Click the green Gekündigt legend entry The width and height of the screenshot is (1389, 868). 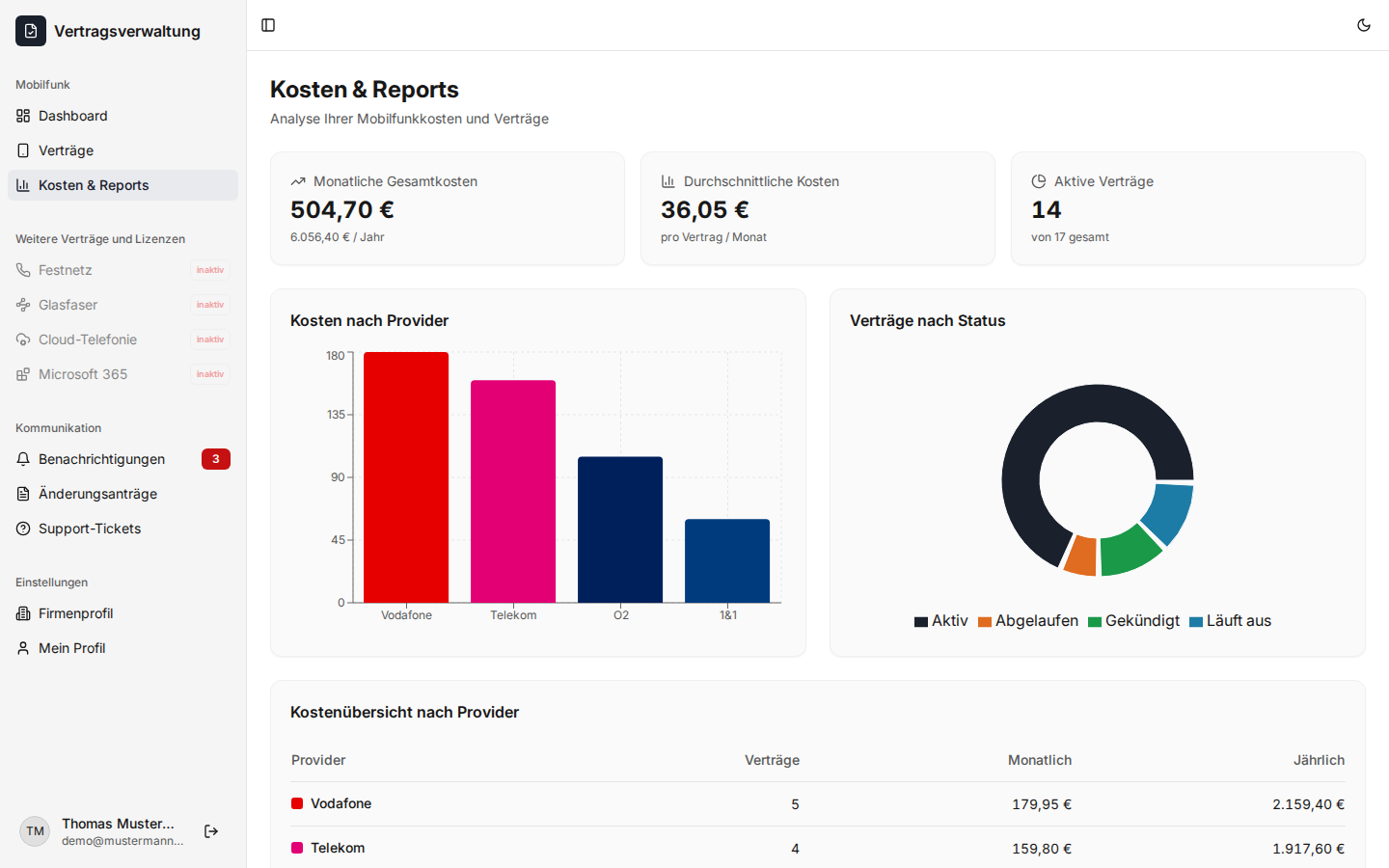coord(1133,621)
